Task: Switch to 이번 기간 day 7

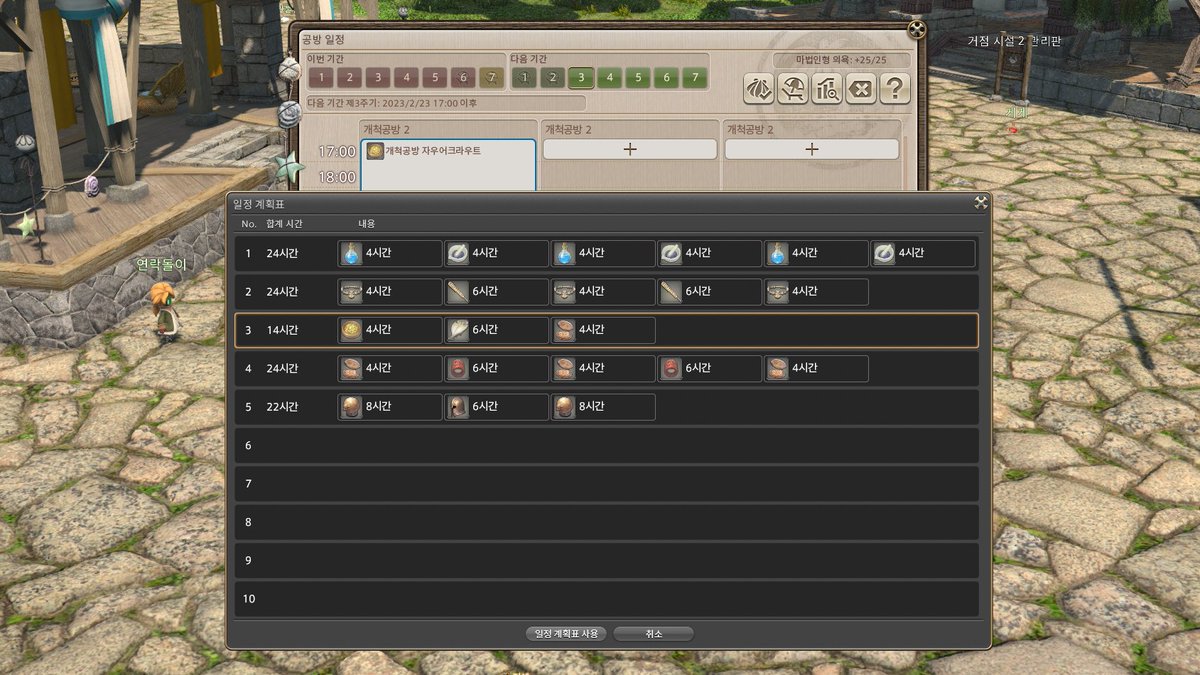Action: tap(491, 78)
